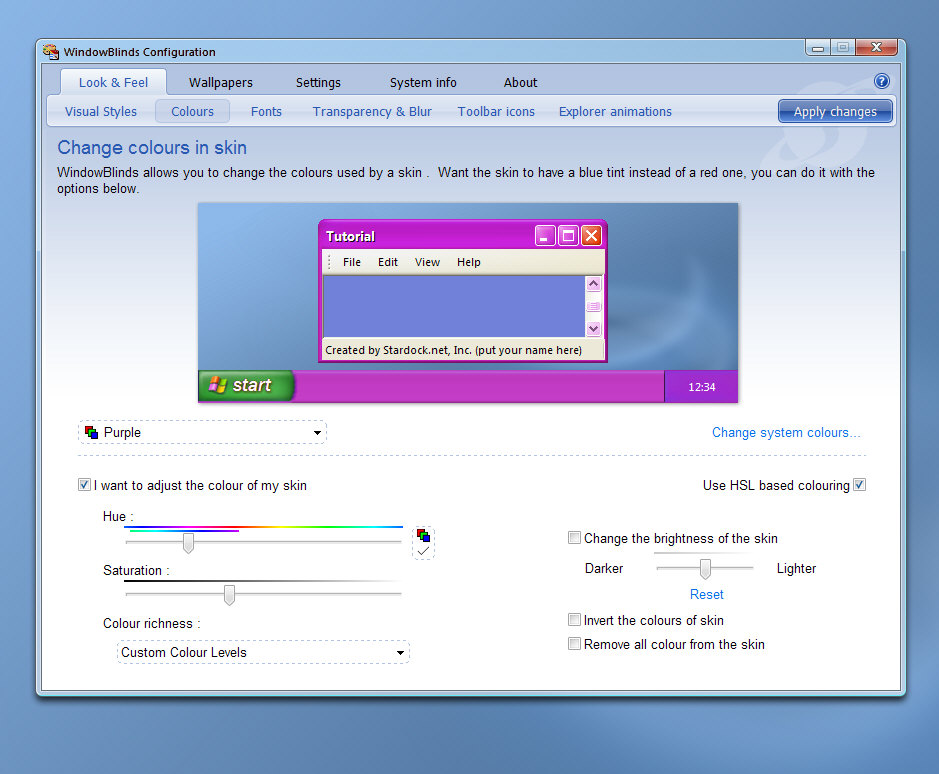Click Help in the preview Tutorial menu
Viewport: 939px width, 774px height.
(x=468, y=262)
